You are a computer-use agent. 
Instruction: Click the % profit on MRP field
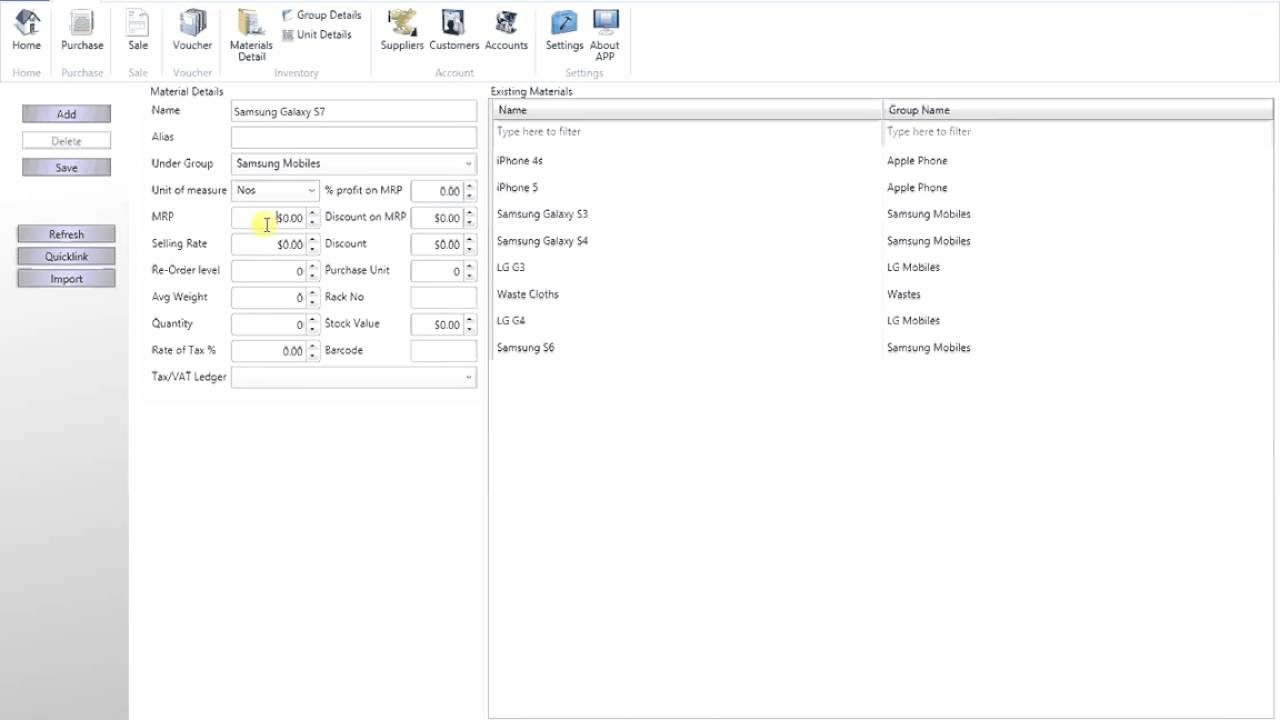(437, 190)
